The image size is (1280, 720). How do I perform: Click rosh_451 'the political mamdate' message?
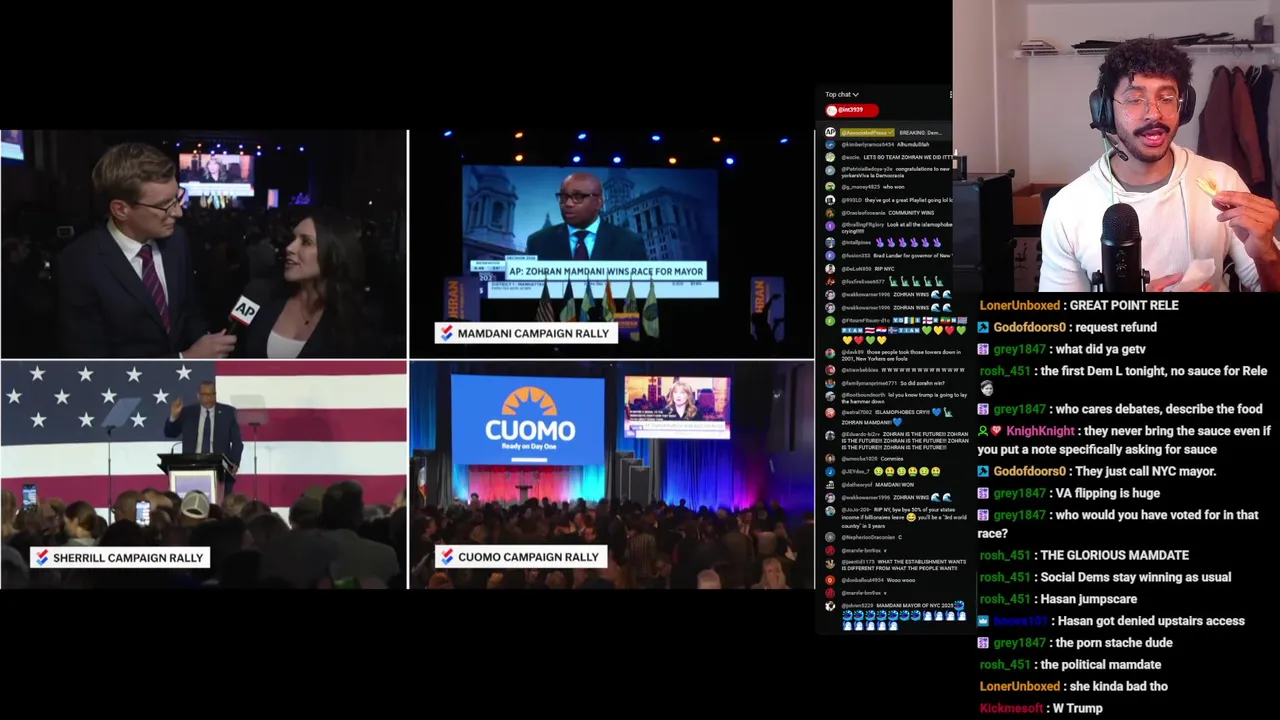click(1070, 665)
